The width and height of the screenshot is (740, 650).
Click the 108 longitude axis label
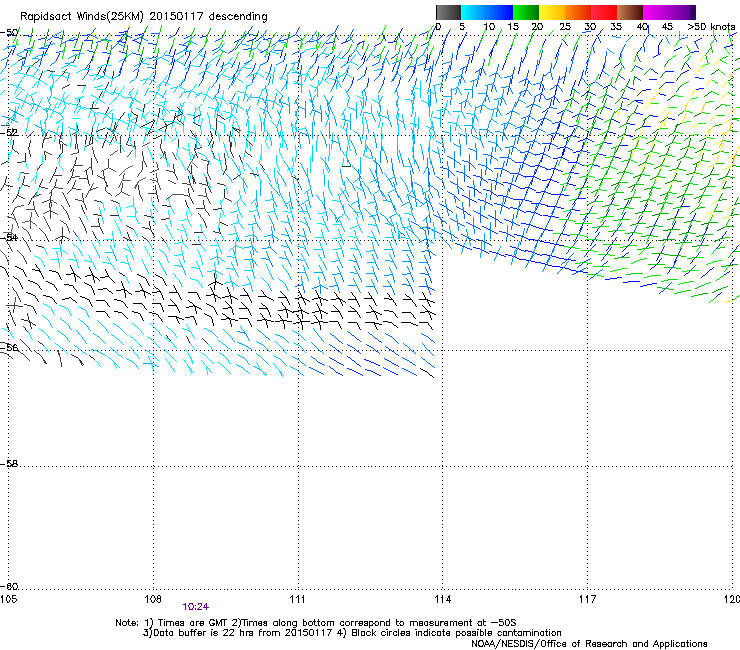(x=153, y=599)
